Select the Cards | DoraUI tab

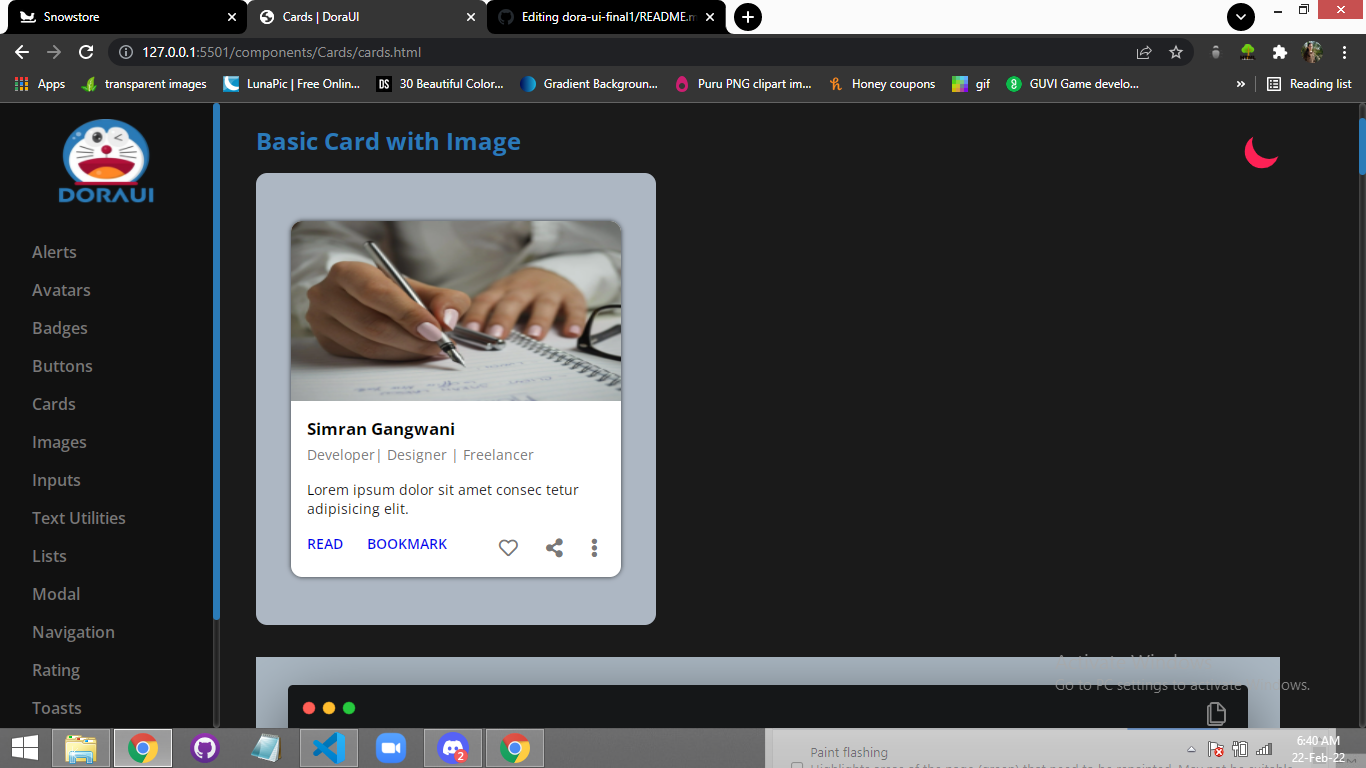pyautogui.click(x=367, y=17)
